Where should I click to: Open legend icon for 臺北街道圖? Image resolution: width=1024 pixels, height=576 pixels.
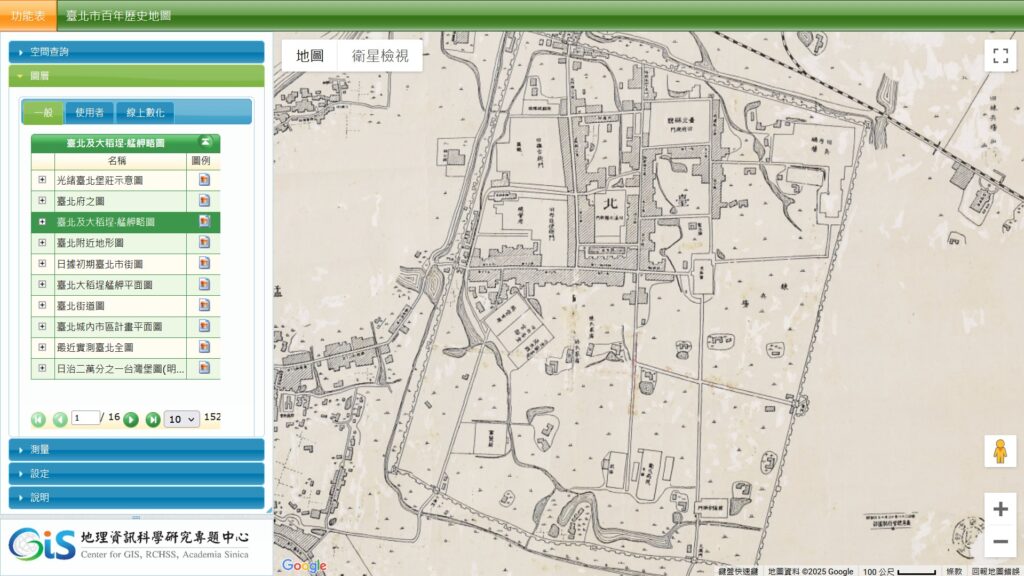[x=204, y=305]
